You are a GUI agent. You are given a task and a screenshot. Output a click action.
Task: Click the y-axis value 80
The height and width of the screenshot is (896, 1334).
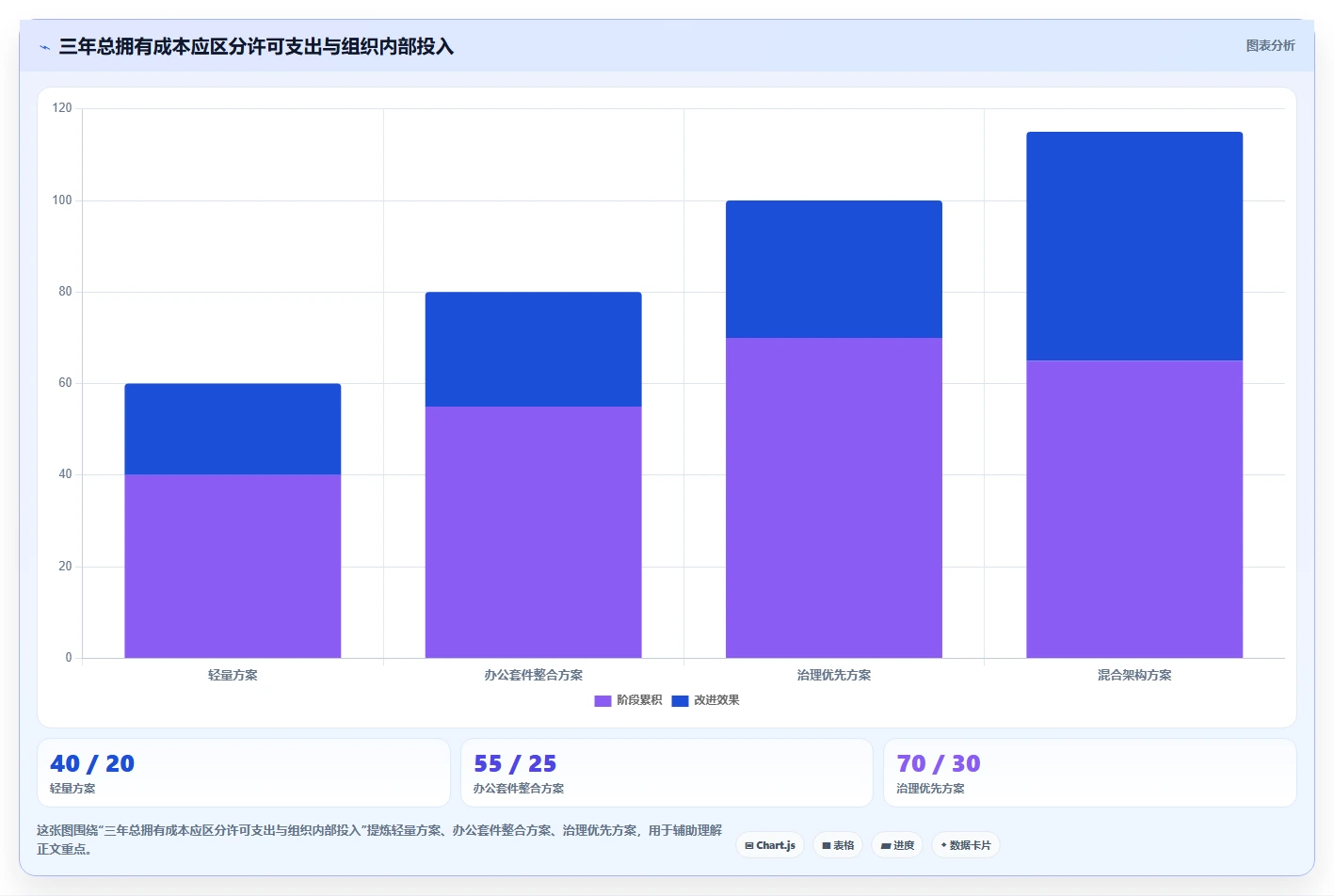(65, 292)
